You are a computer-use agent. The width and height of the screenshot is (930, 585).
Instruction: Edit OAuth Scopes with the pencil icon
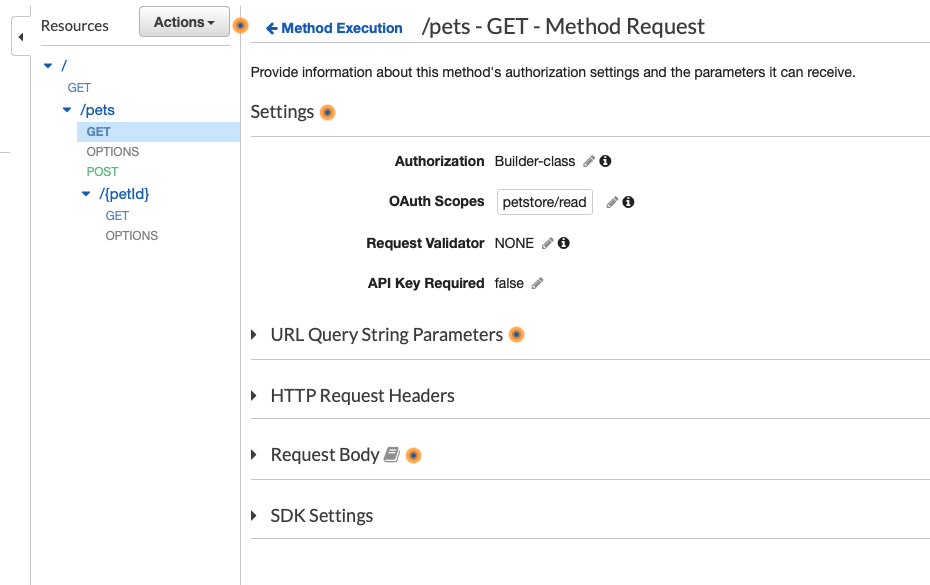click(612, 202)
